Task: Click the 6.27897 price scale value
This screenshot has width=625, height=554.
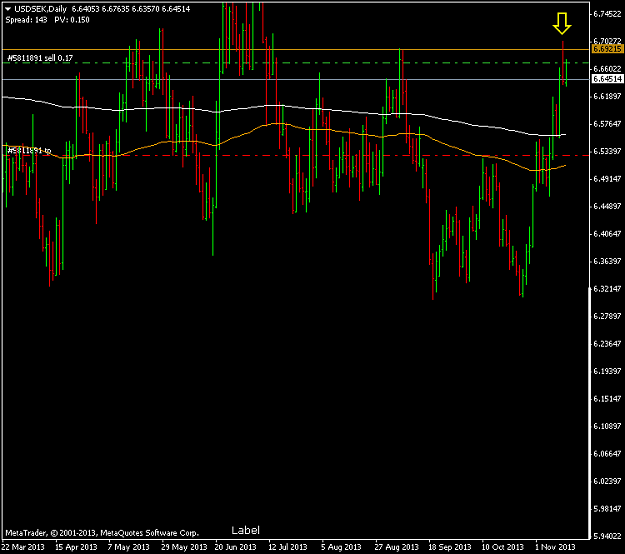Action: click(x=607, y=316)
